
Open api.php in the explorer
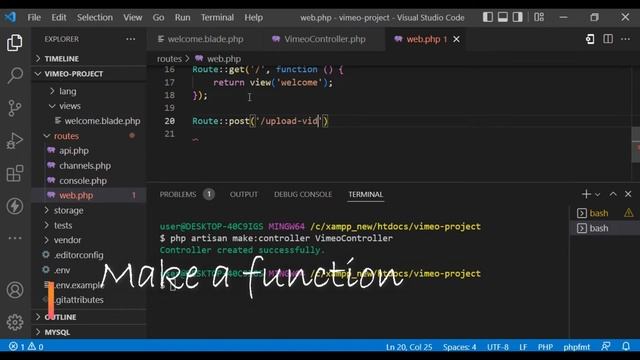coord(89,151)
